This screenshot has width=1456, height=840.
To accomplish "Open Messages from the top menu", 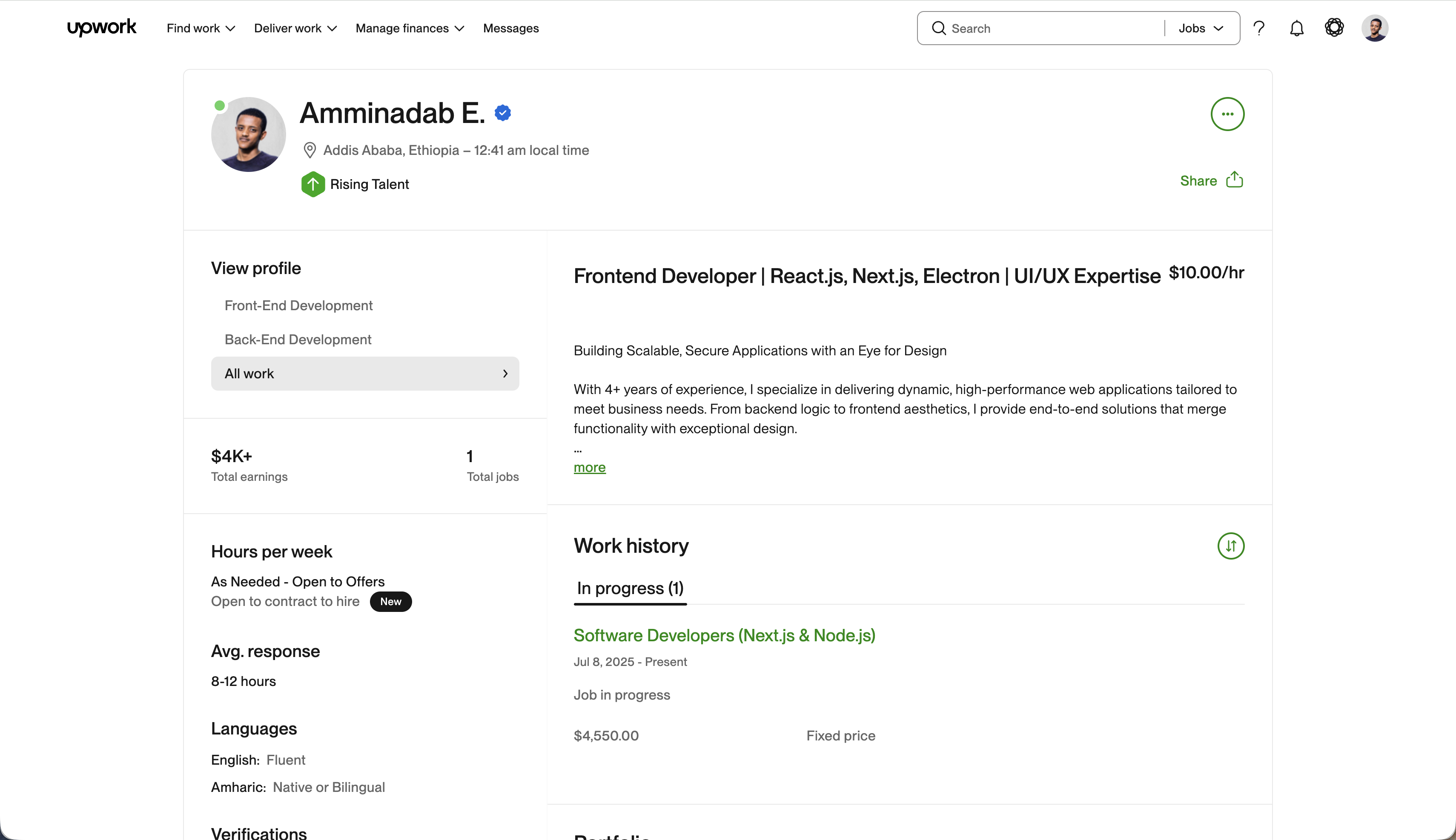I will click(510, 28).
